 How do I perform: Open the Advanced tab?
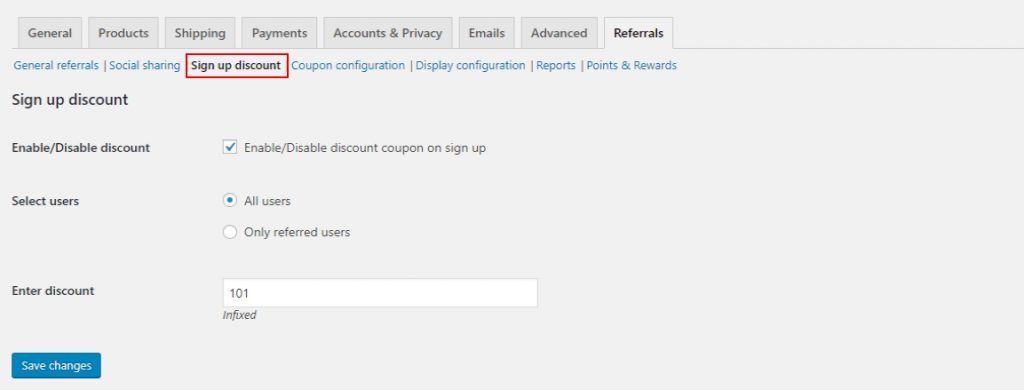[559, 33]
